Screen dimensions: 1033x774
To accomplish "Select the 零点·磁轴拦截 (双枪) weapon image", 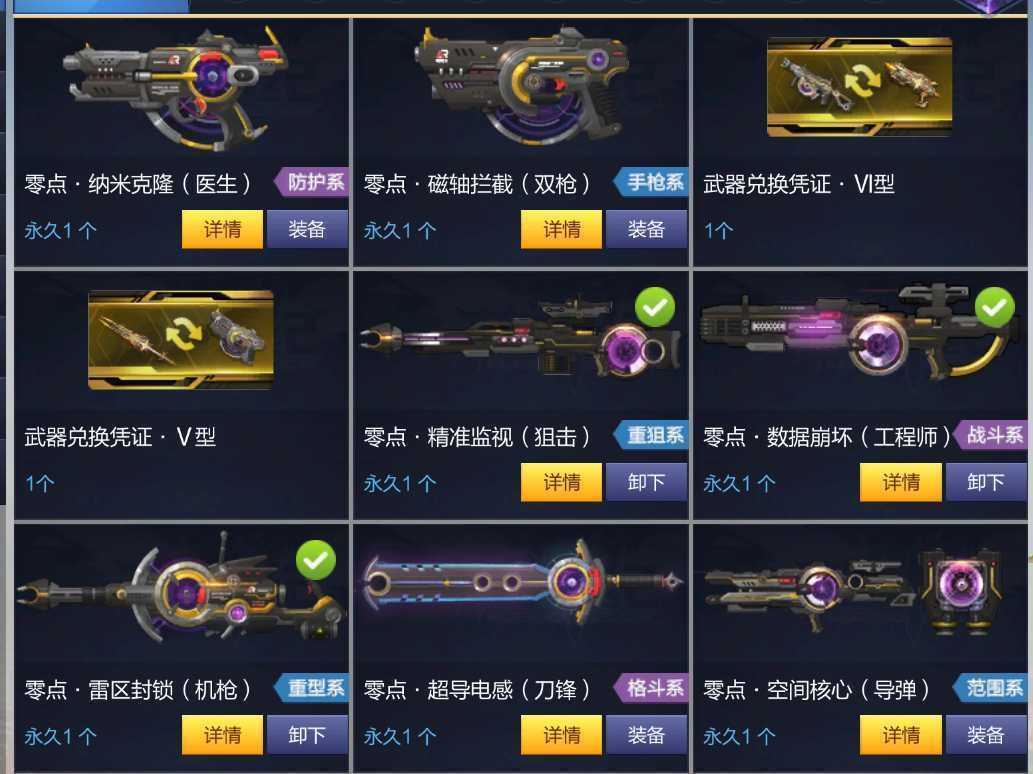I will (x=522, y=84).
